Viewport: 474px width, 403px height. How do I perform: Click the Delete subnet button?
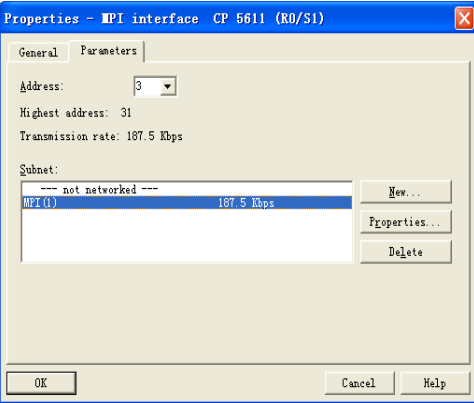406,252
